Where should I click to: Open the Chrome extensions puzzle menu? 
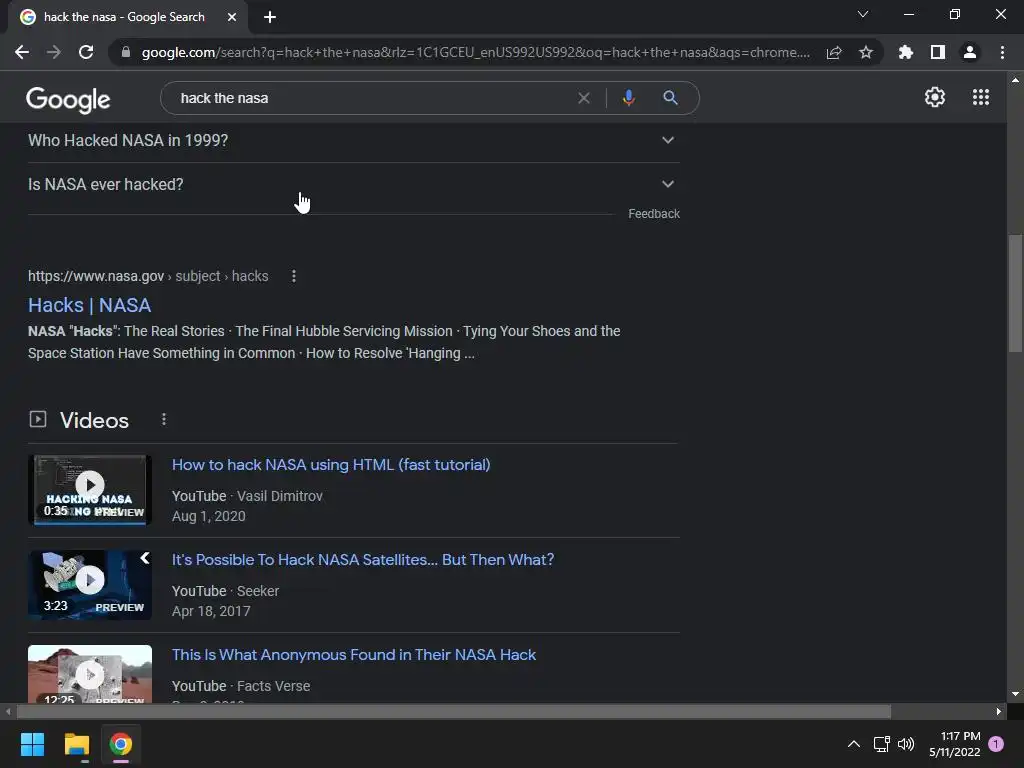[906, 52]
